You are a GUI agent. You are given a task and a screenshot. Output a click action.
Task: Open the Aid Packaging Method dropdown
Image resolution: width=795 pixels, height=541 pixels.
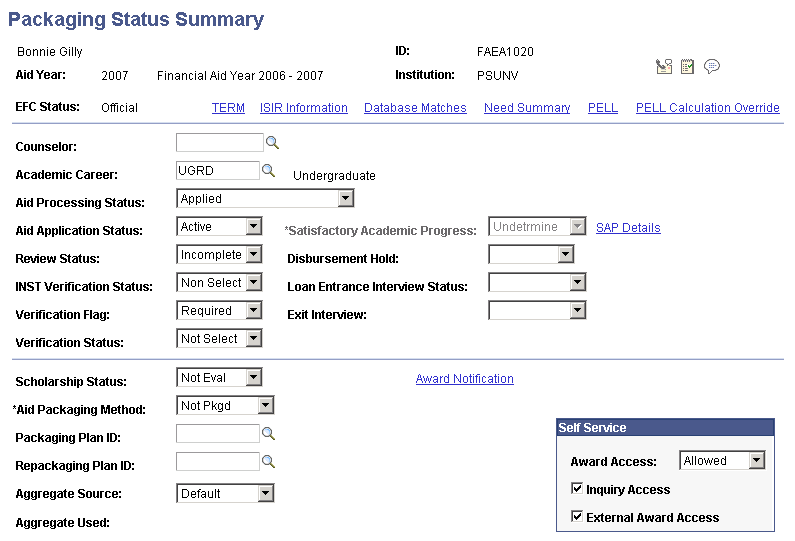tap(225, 405)
